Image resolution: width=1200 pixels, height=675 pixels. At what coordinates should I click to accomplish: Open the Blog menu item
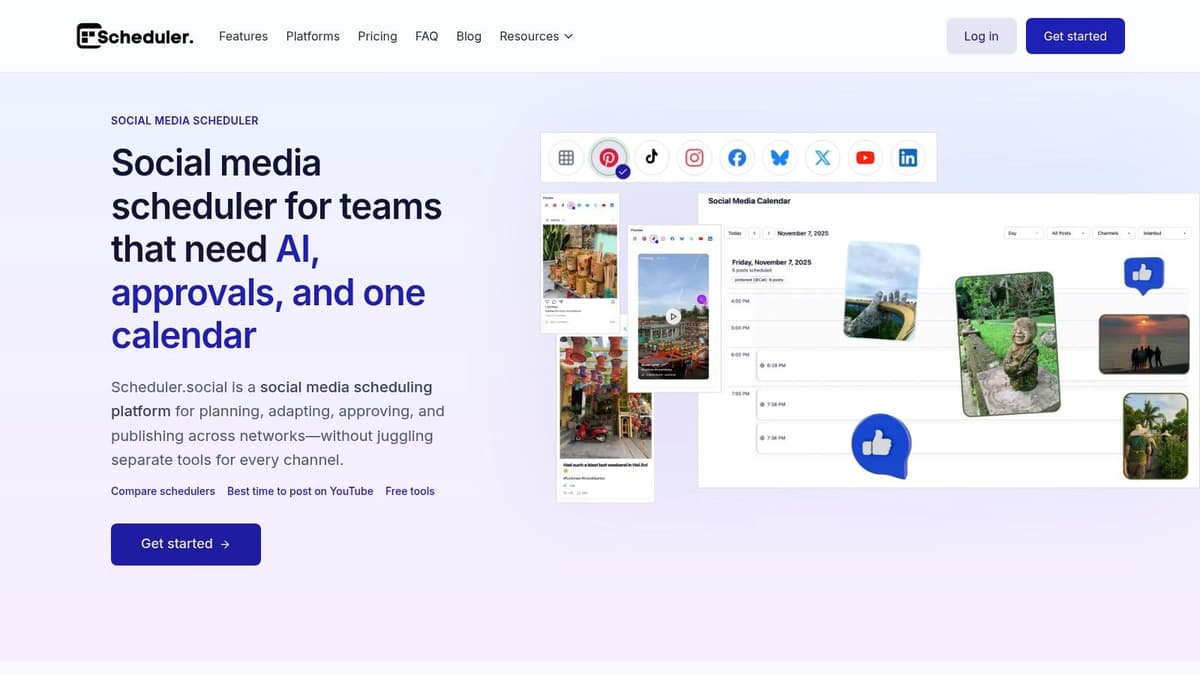469,36
